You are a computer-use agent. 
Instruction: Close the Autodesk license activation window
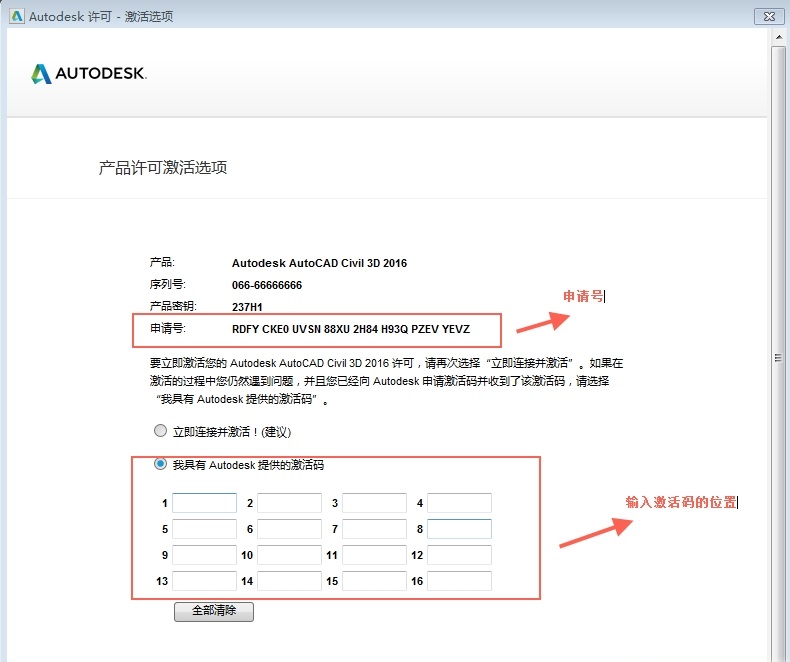[x=769, y=16]
